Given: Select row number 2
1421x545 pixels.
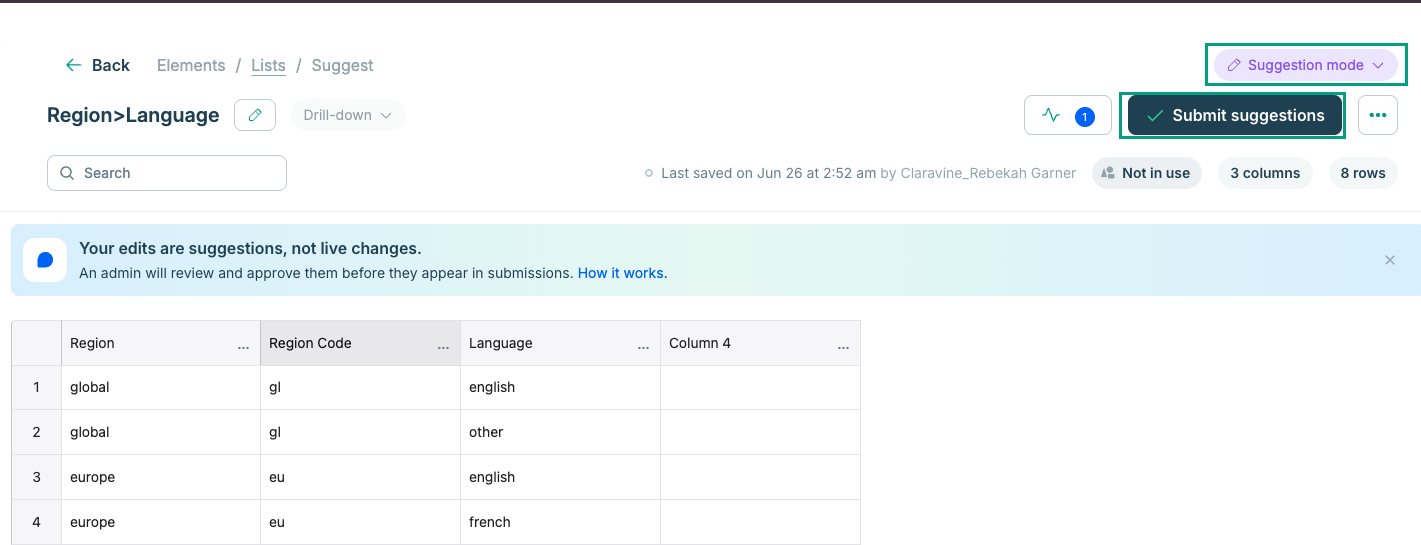Looking at the screenshot, I should pyautogui.click(x=37, y=432).
